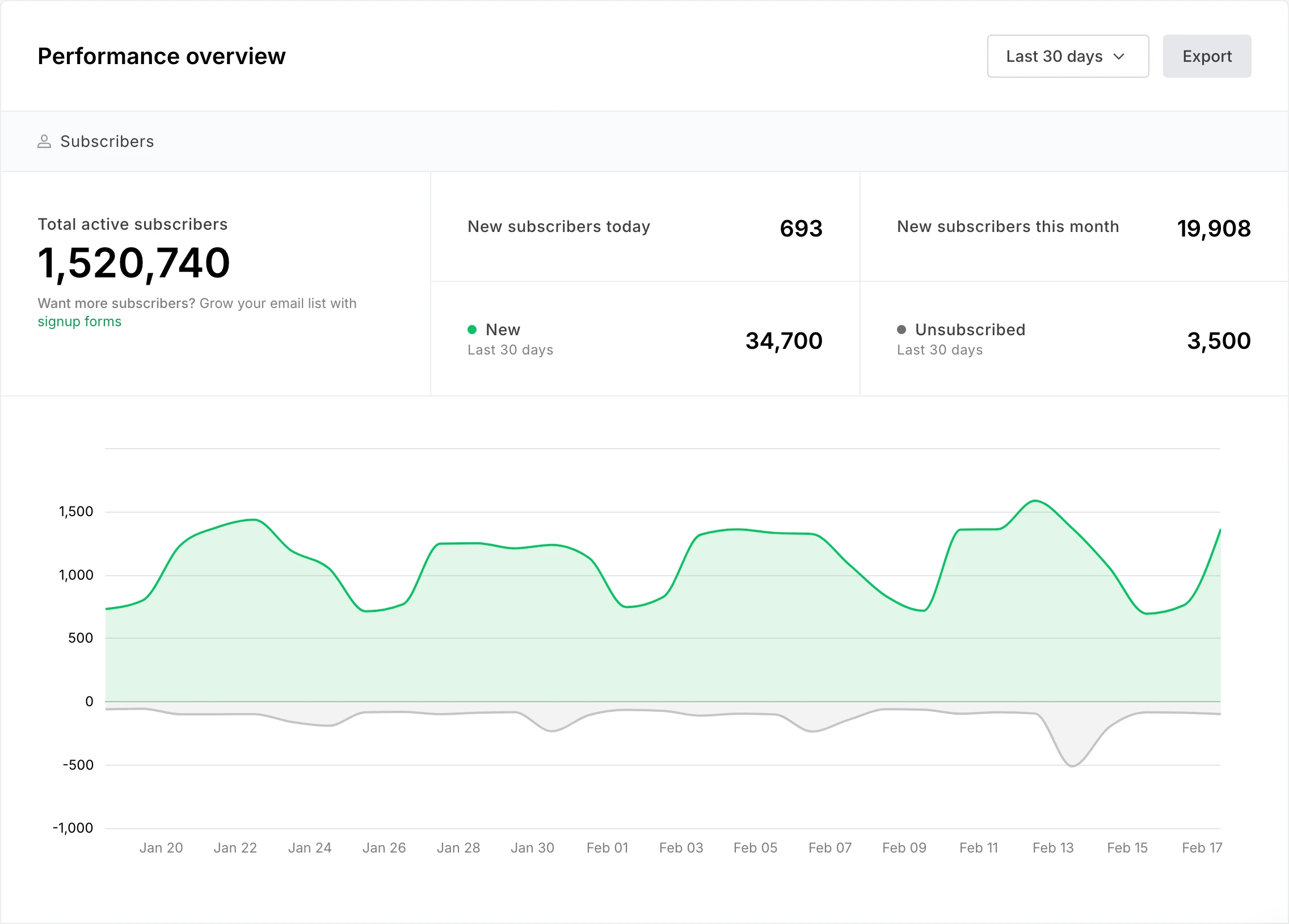
Task: Click the 3,500 unsubscribed value
Action: pyautogui.click(x=1219, y=341)
